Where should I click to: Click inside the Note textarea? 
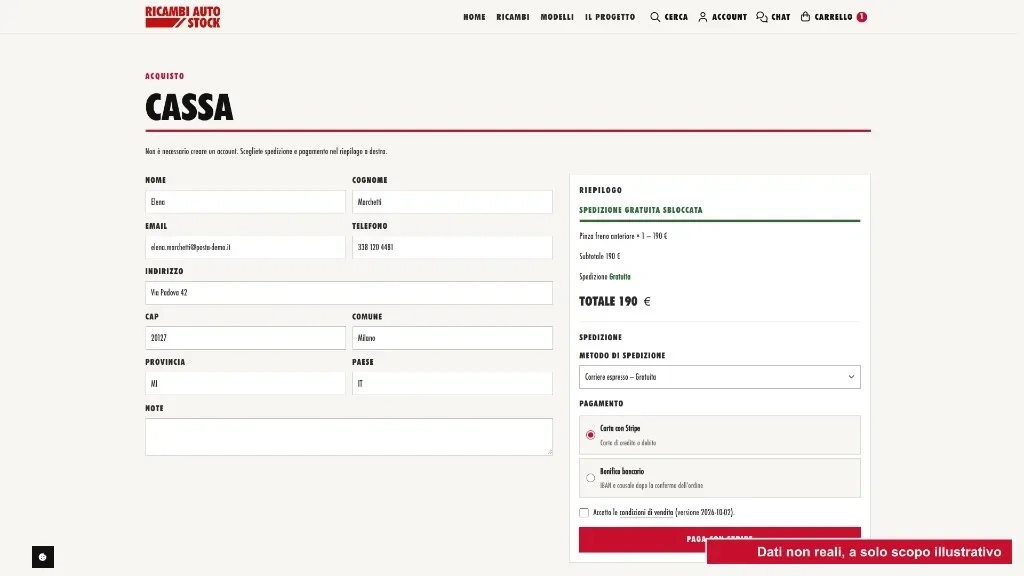(349, 436)
